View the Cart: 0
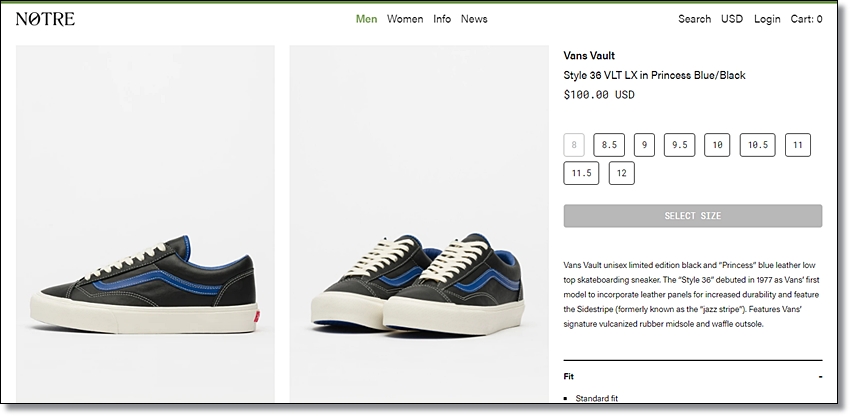This screenshot has width=850, height=416. (806, 19)
